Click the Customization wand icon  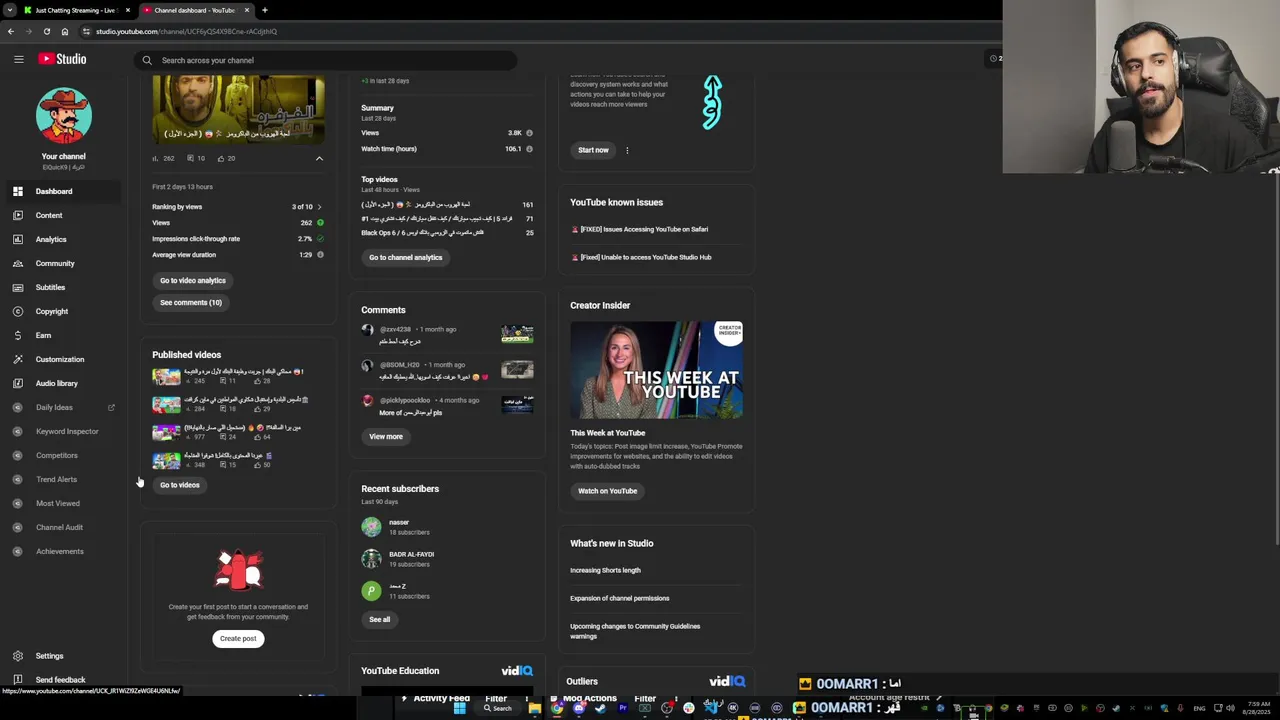[x=17, y=359]
